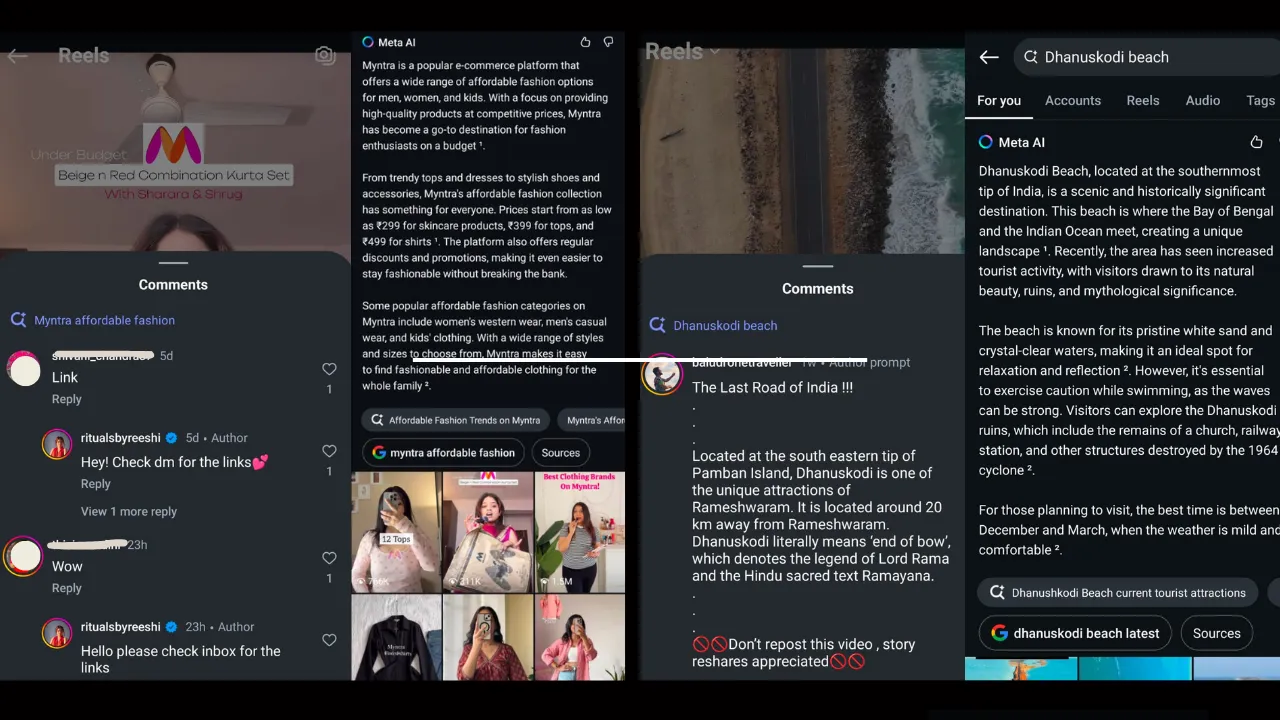
Task: Reply to the Wow comment
Action: pyautogui.click(x=67, y=588)
